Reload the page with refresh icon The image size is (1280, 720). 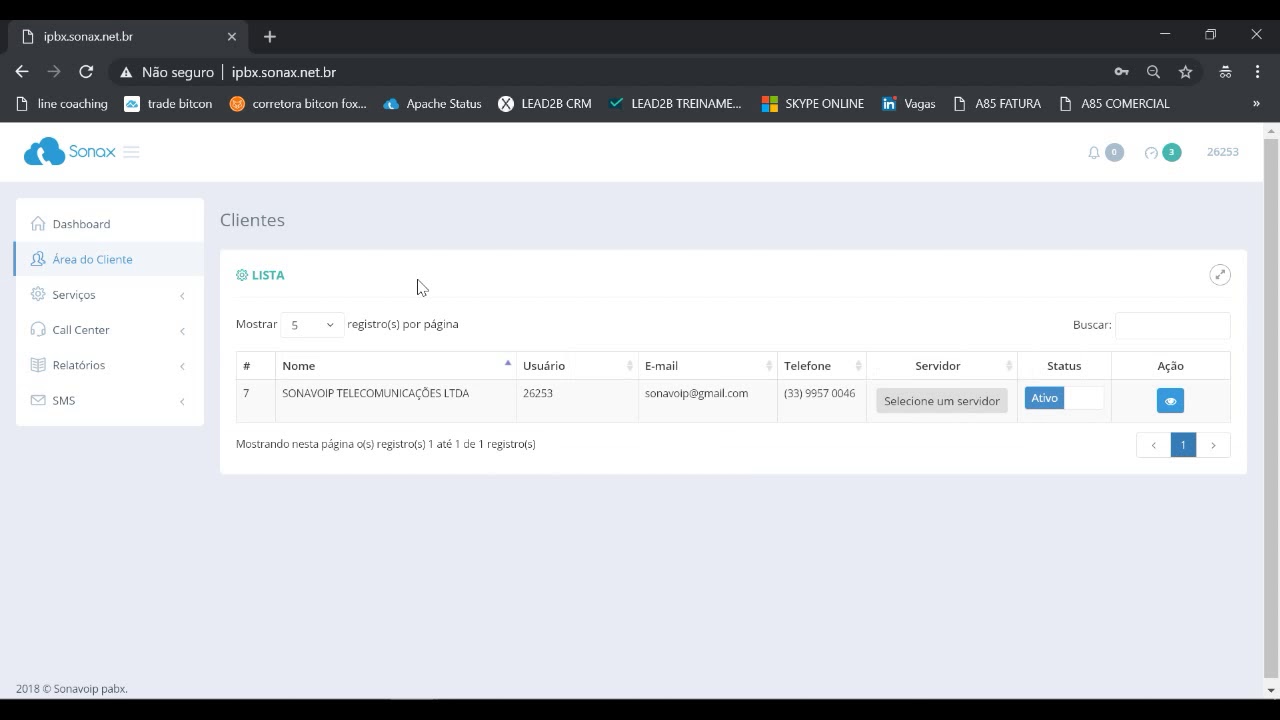86,72
